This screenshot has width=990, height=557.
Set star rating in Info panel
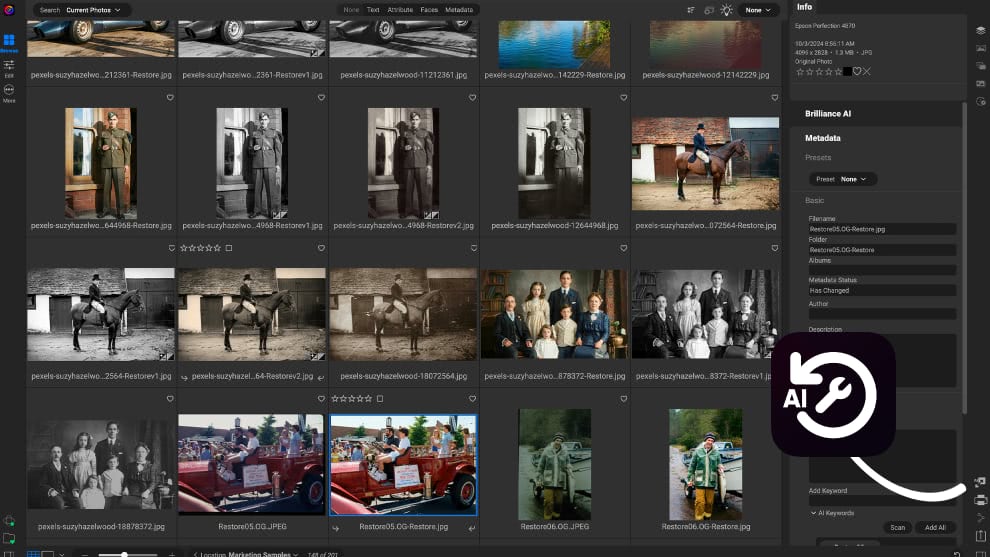tap(820, 71)
